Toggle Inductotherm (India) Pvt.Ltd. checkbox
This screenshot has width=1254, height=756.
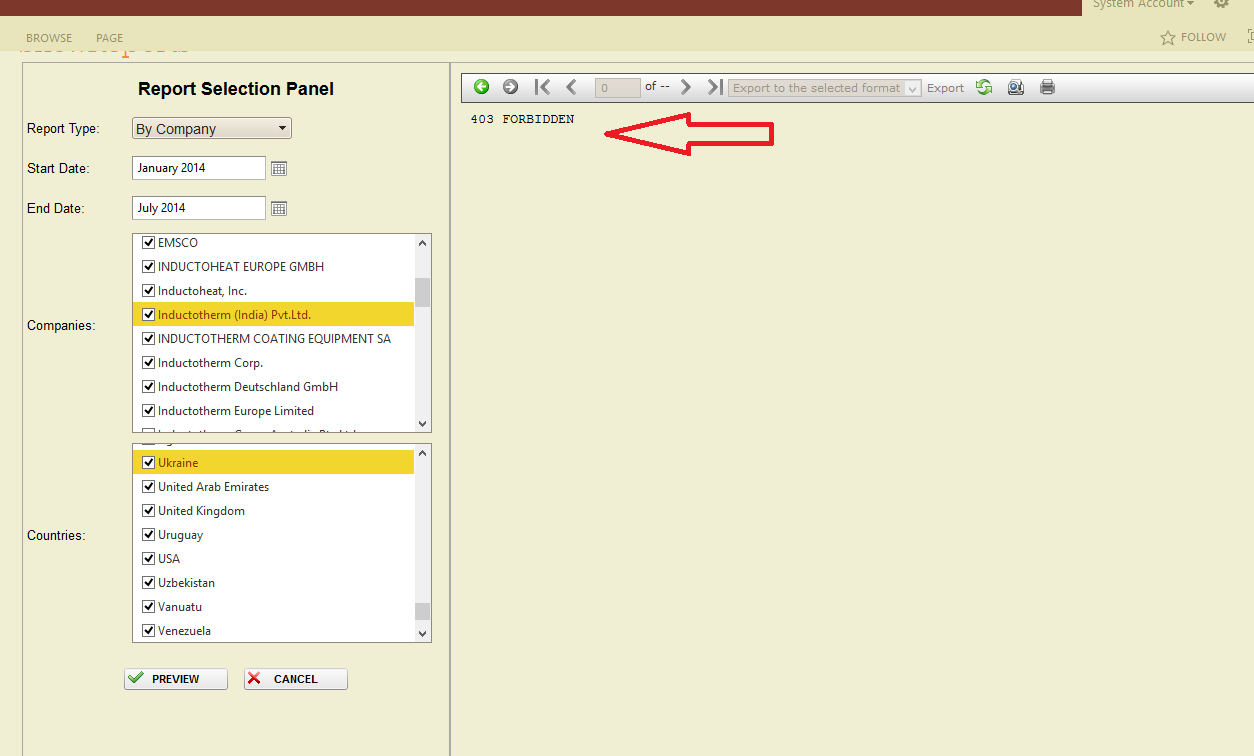coord(149,315)
